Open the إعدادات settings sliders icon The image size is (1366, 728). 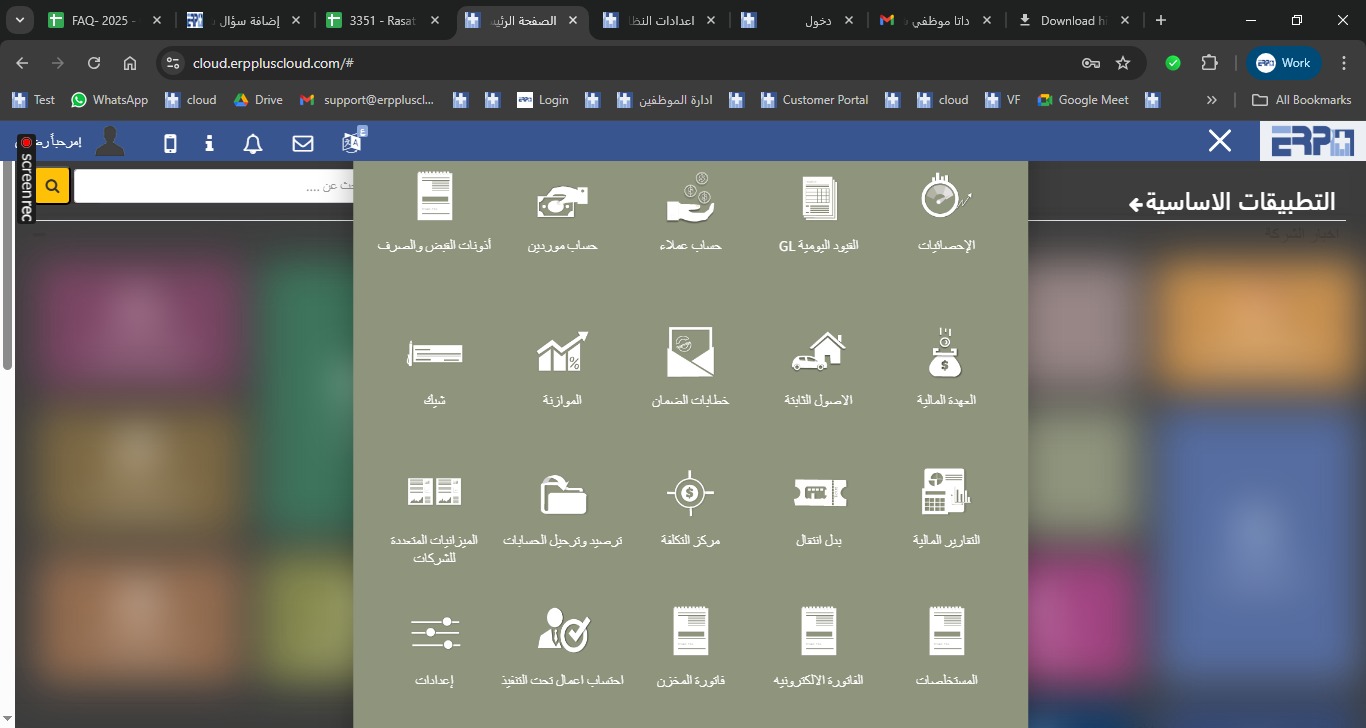point(435,632)
